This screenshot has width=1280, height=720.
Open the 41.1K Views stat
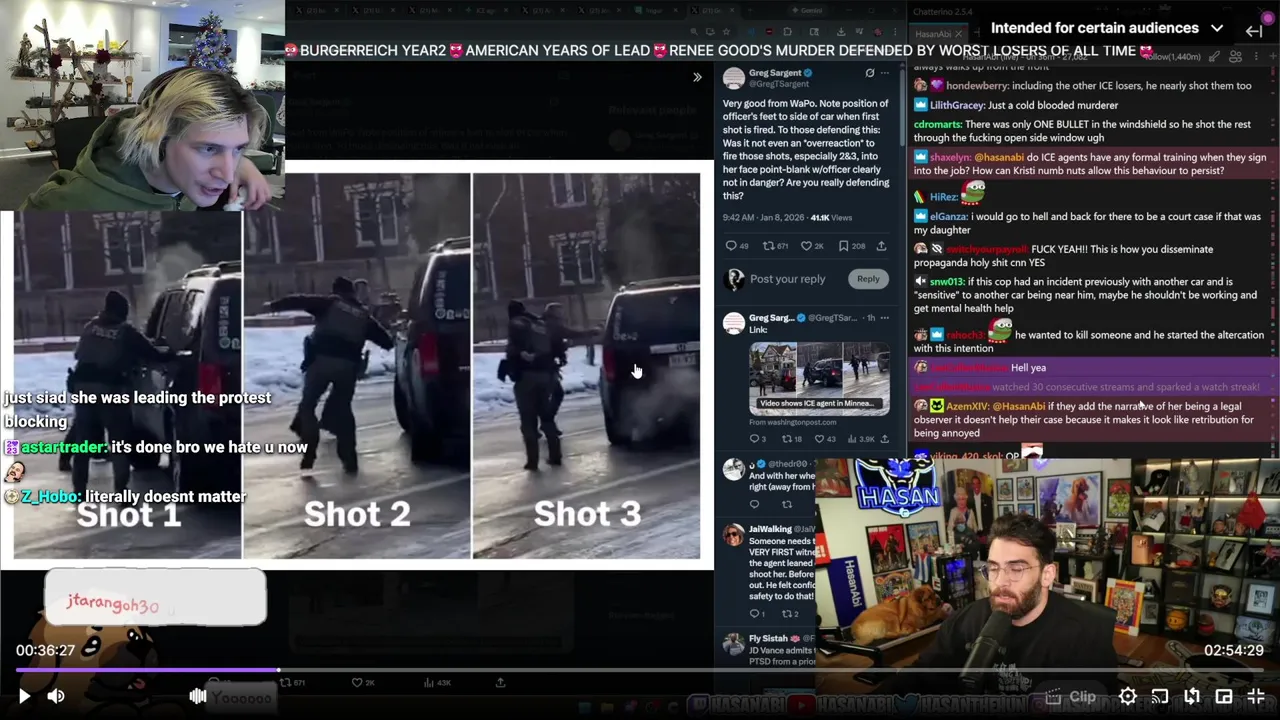click(x=831, y=217)
